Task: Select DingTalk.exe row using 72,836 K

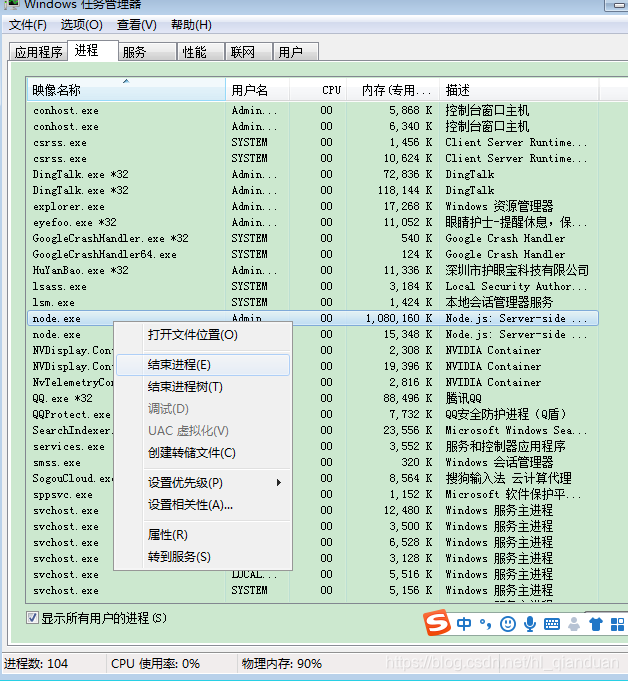Action: coord(313,174)
